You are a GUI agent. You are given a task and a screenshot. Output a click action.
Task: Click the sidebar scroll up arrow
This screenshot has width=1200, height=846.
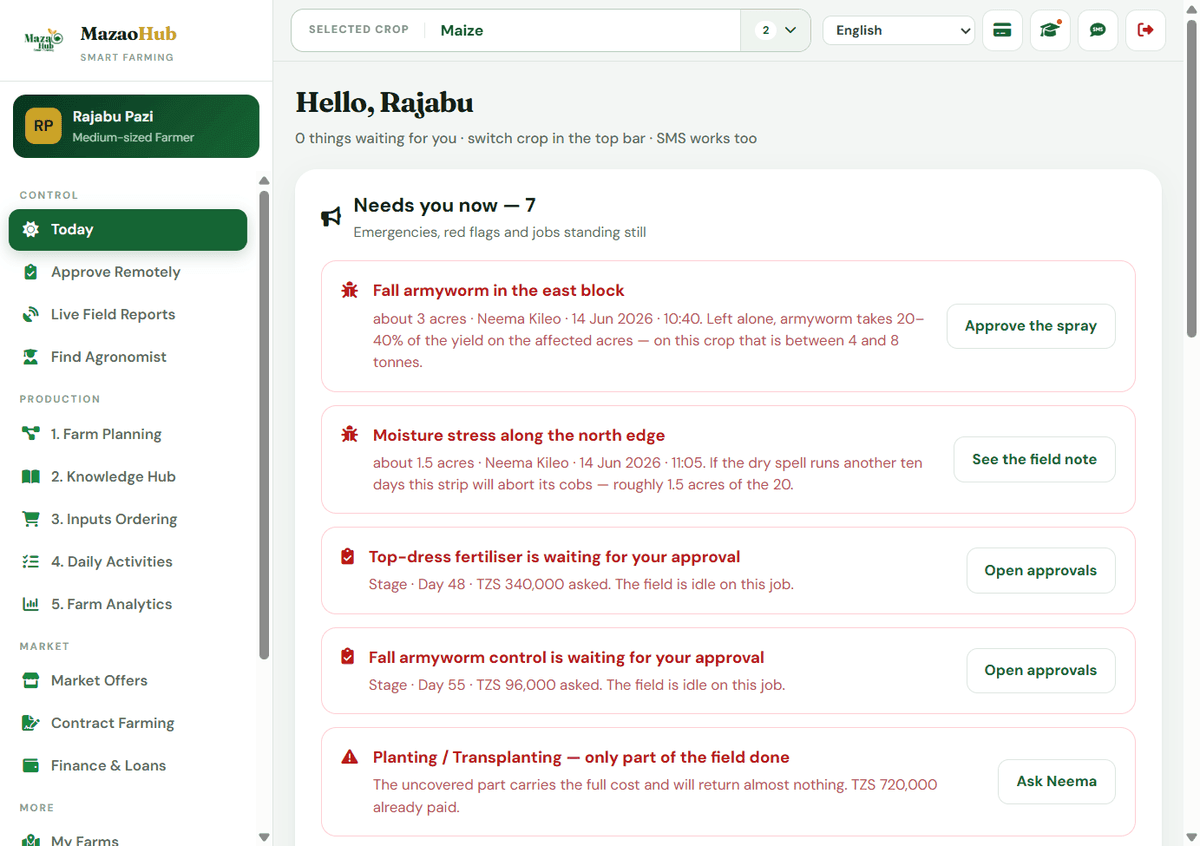(264, 181)
